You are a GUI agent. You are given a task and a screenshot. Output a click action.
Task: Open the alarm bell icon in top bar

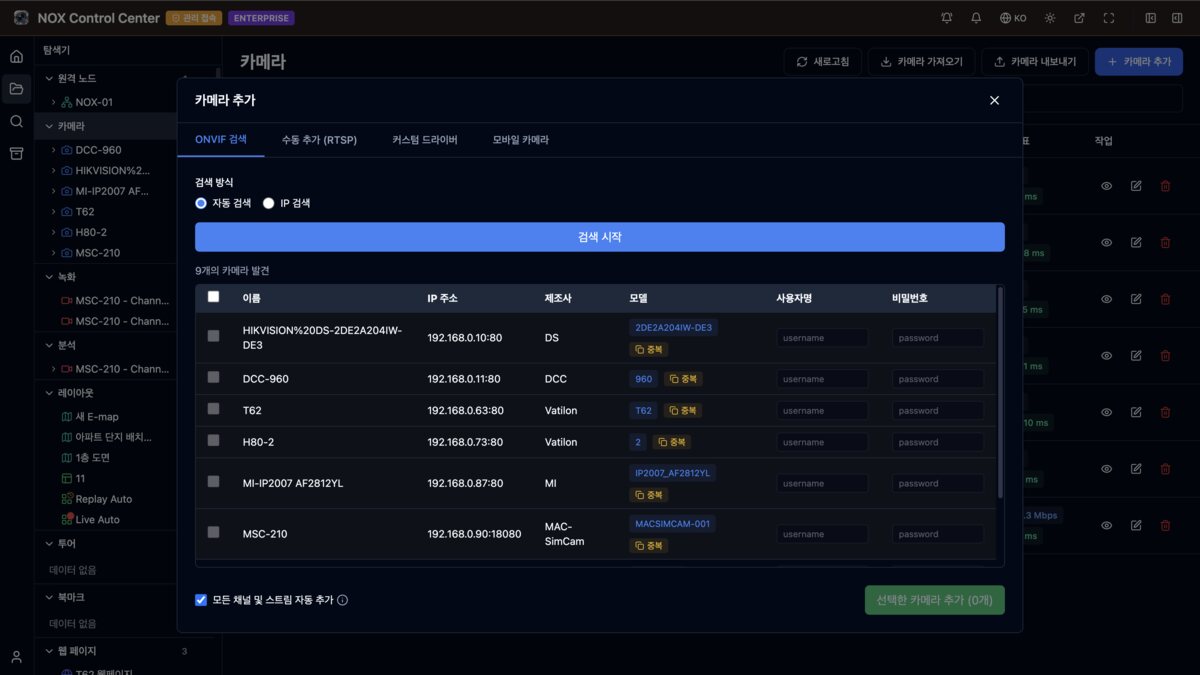(x=947, y=18)
